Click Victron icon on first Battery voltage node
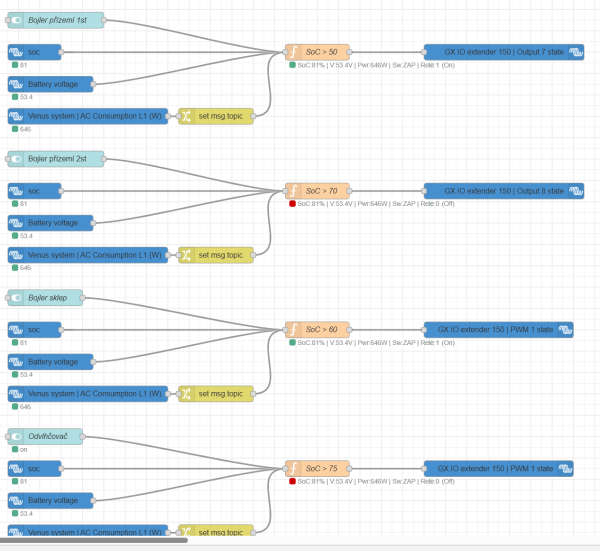The width and height of the screenshot is (600, 551). click(16, 84)
